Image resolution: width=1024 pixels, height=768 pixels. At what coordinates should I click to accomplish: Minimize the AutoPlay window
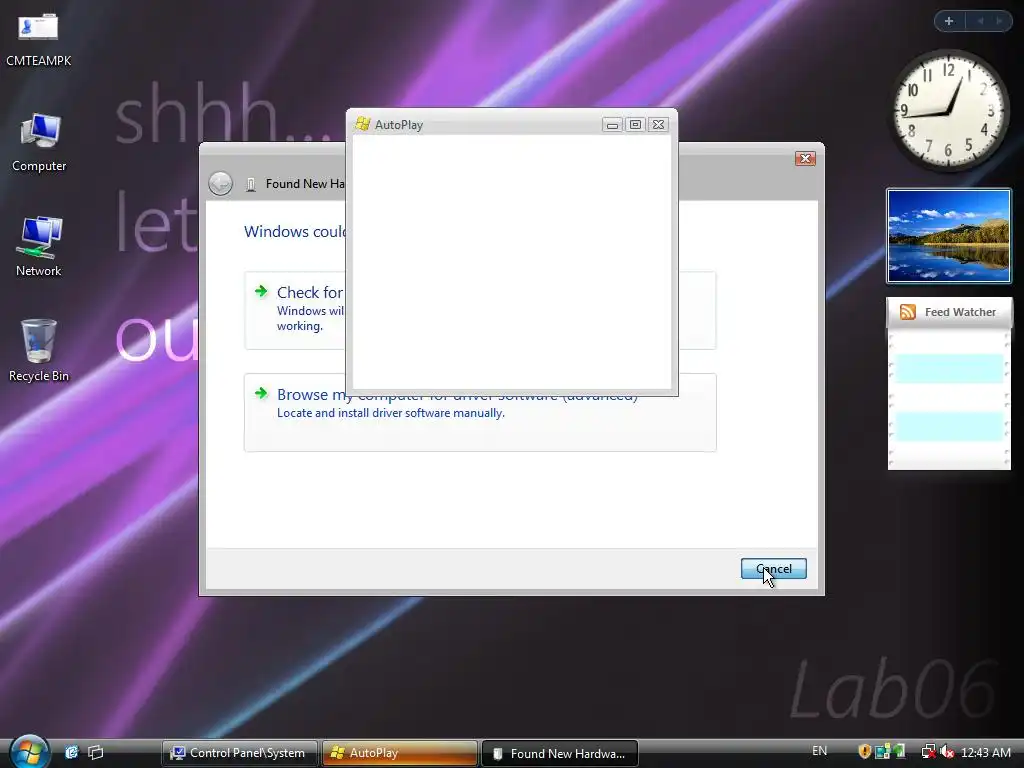pos(612,125)
